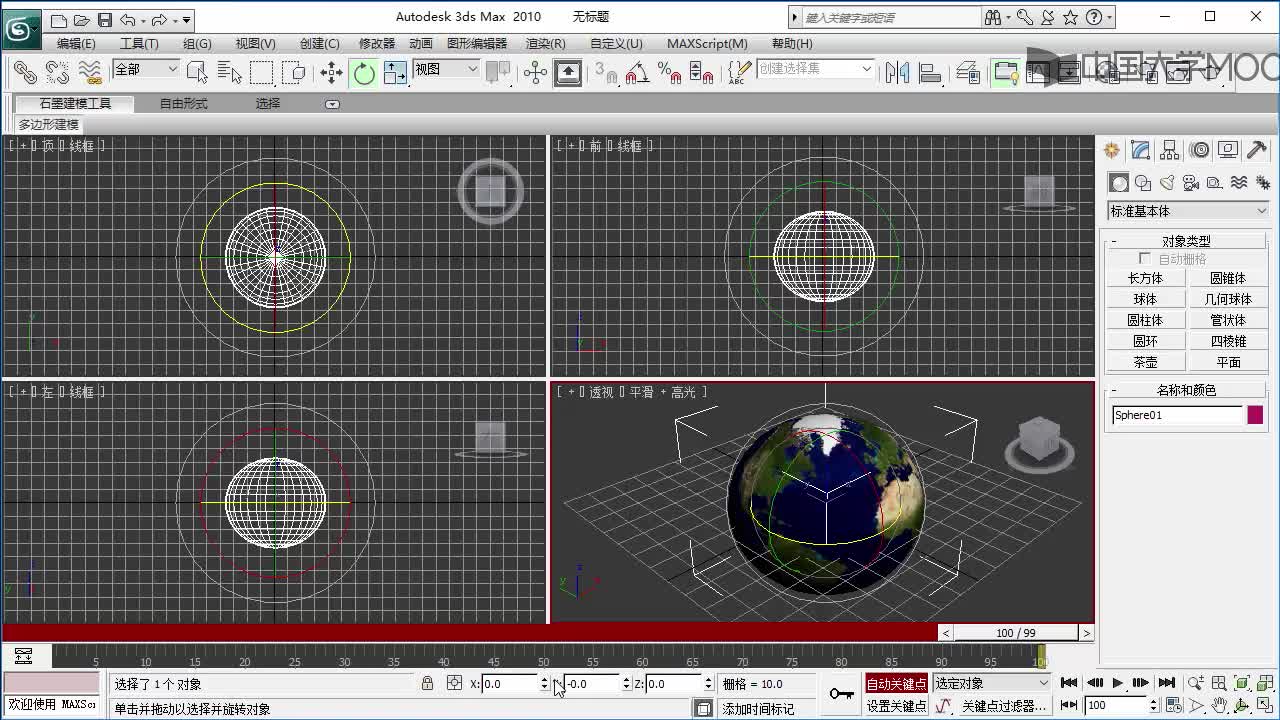Click the time slider 100 / 99 handle
Screen dimensions: 1280x720
point(1016,633)
